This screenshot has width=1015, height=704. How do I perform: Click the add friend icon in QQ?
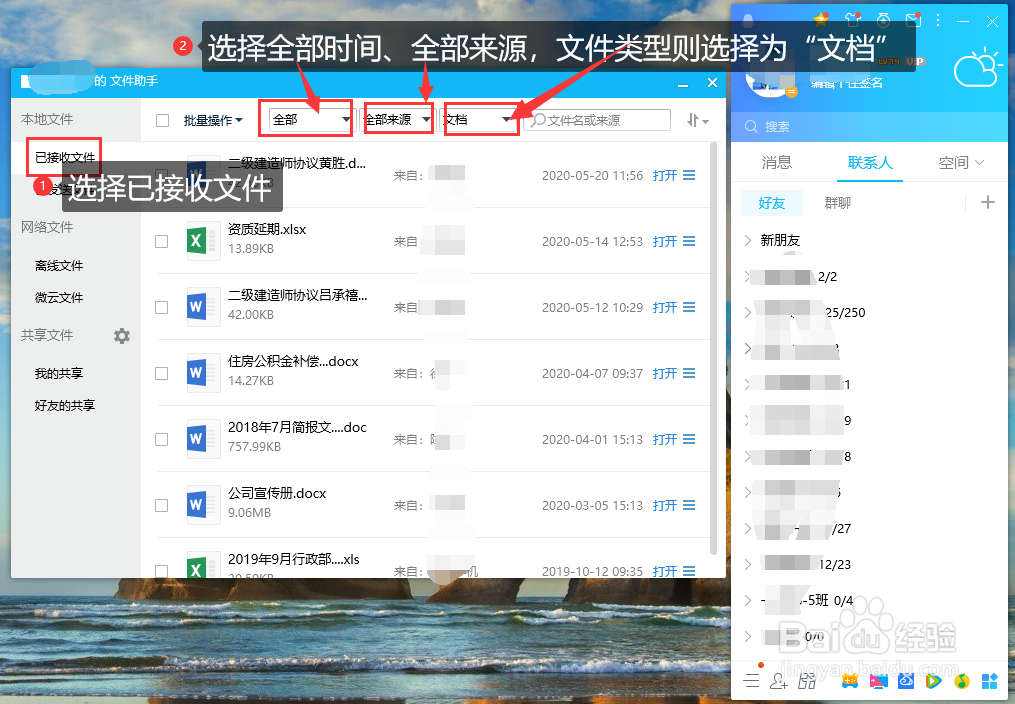(779, 681)
